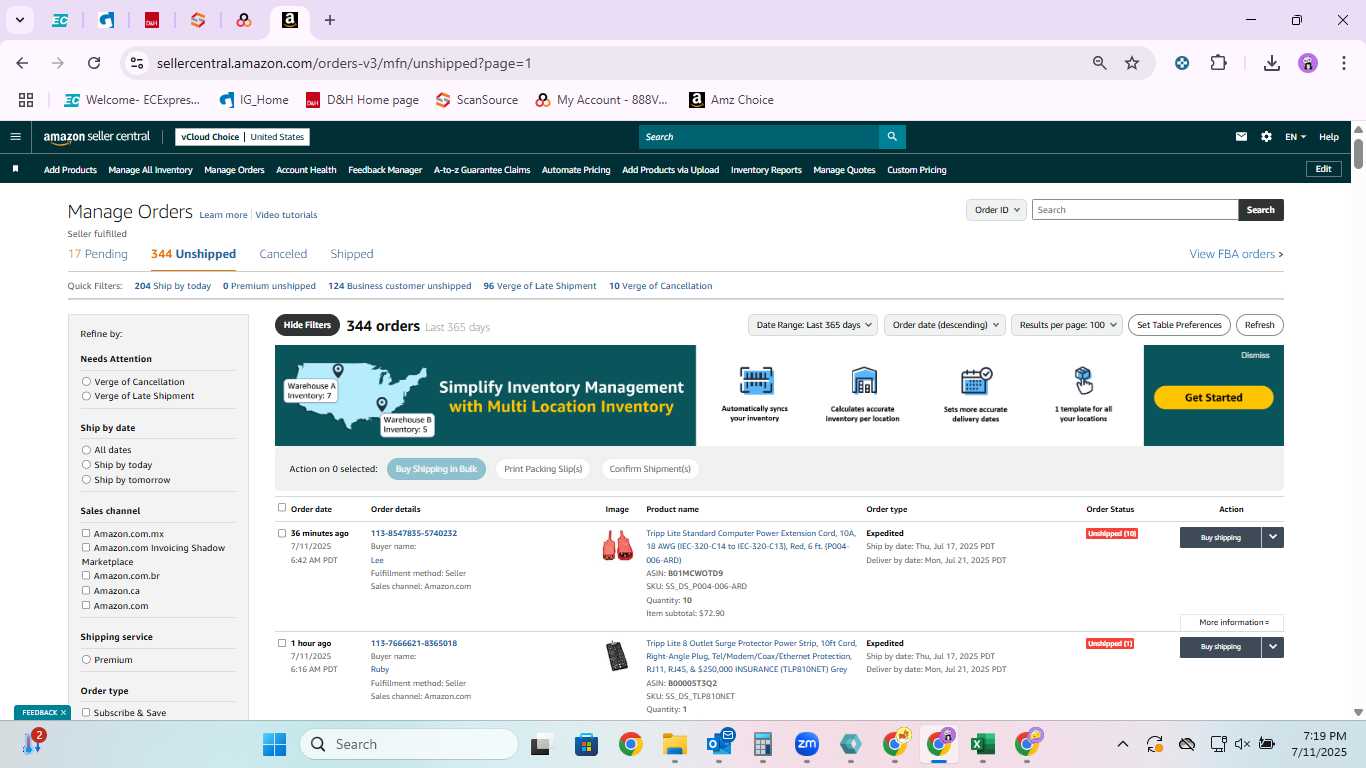
Task: Select the Verge of Late Shipment radio
Action: 86,396
